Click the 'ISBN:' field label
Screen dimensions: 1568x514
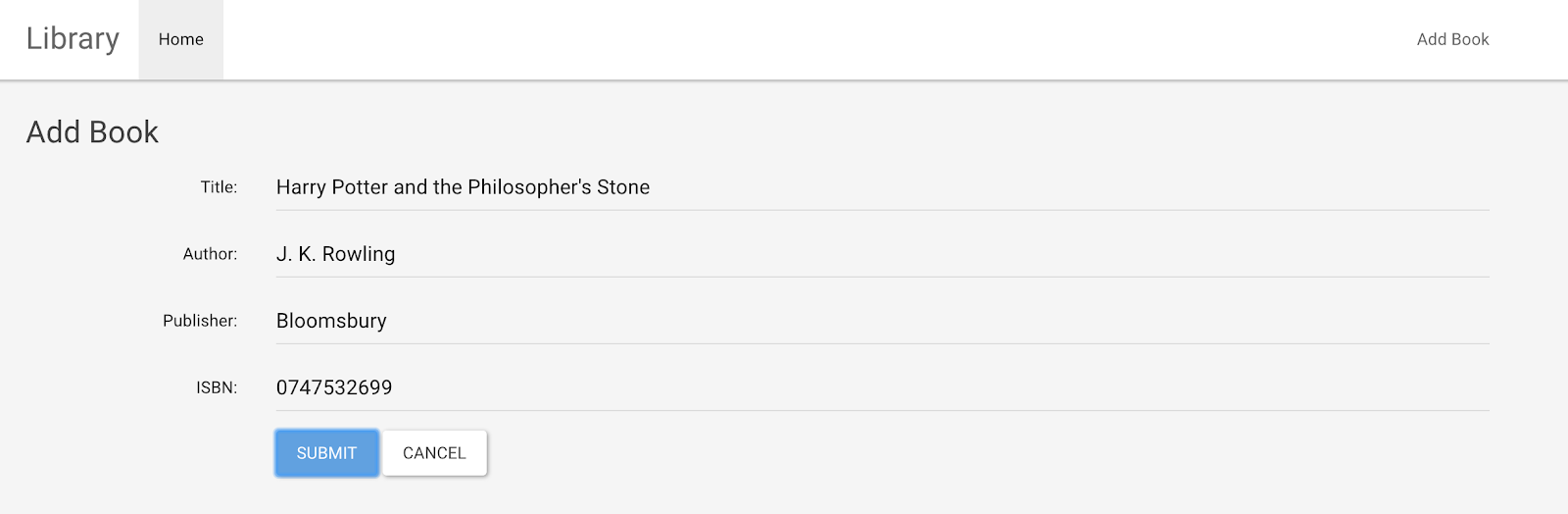point(217,387)
